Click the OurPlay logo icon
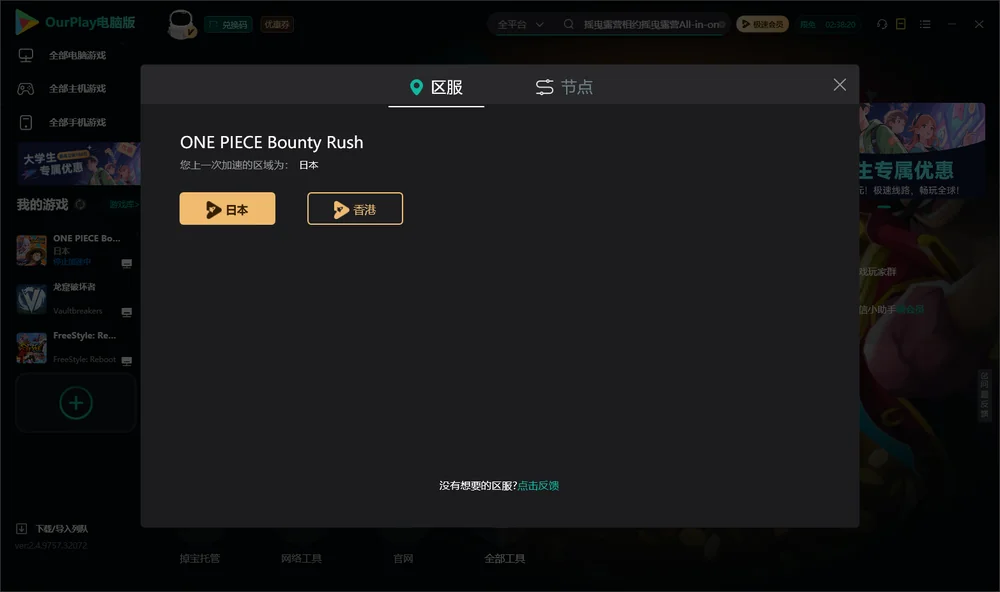Image resolution: width=1000 pixels, height=592 pixels. tap(26, 22)
